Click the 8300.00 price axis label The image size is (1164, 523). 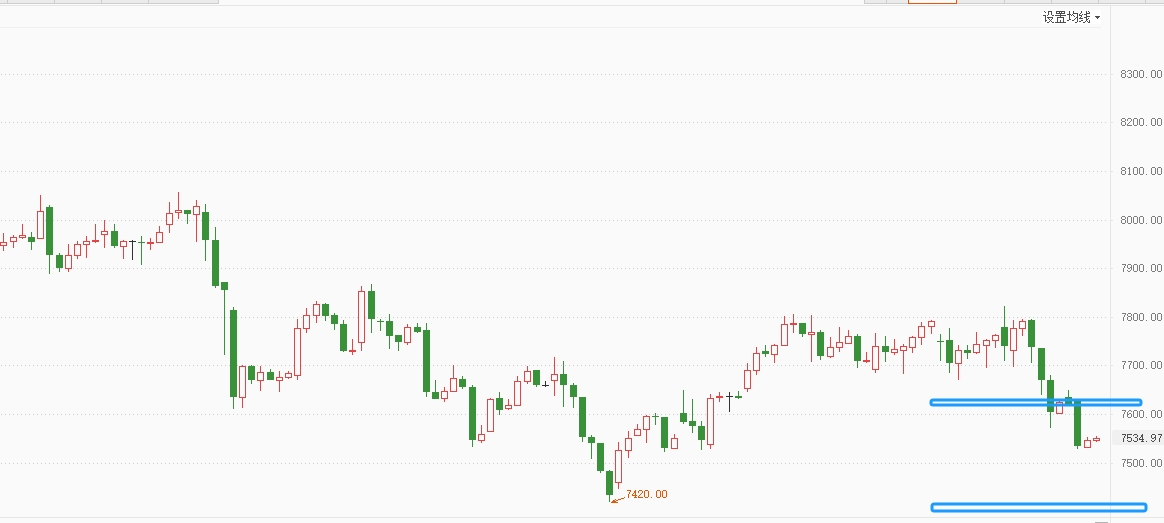coord(1141,74)
